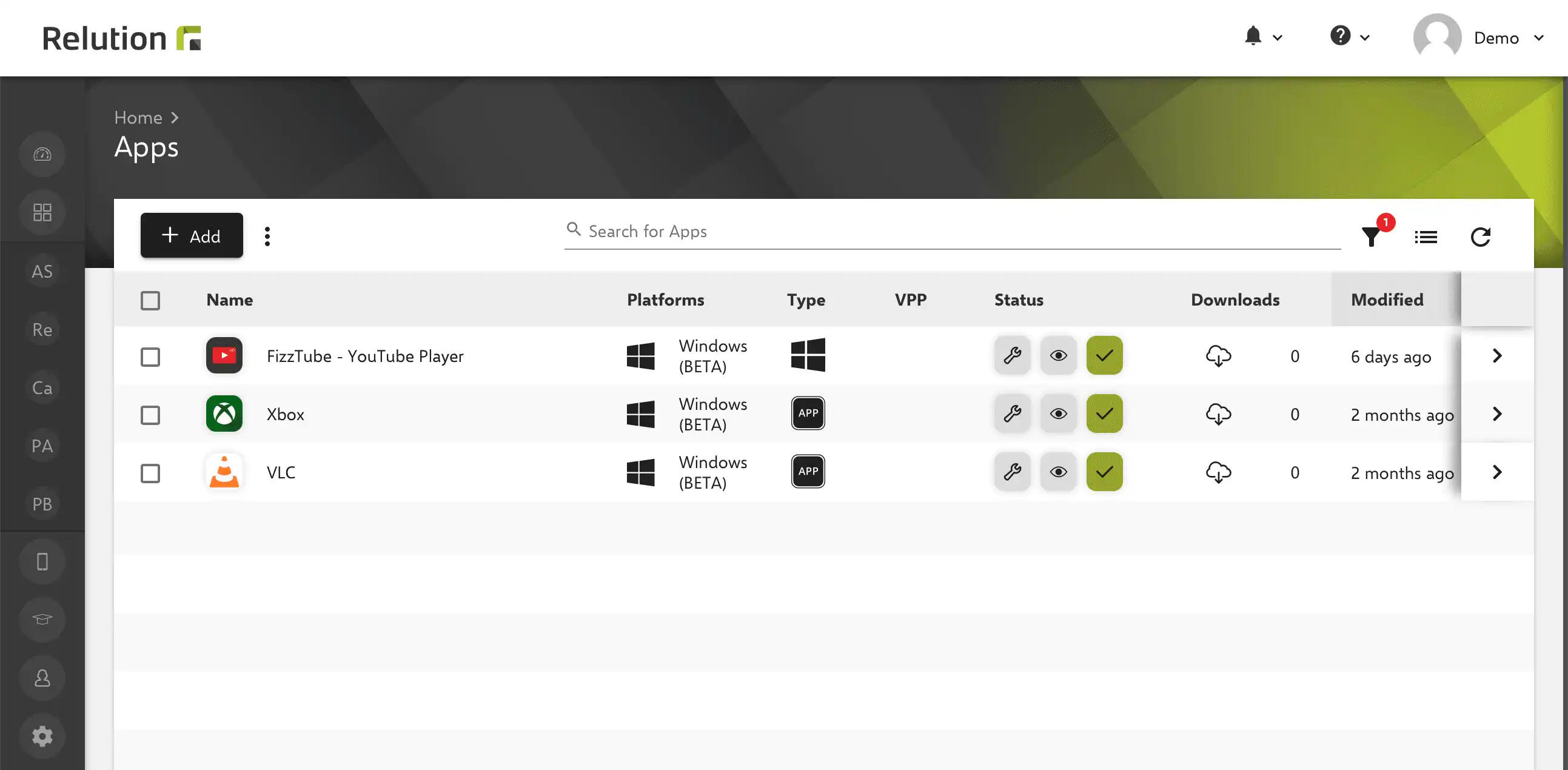Toggle the select-all checkbox in header
Viewport: 1568px width, 770px height.
[x=150, y=300]
